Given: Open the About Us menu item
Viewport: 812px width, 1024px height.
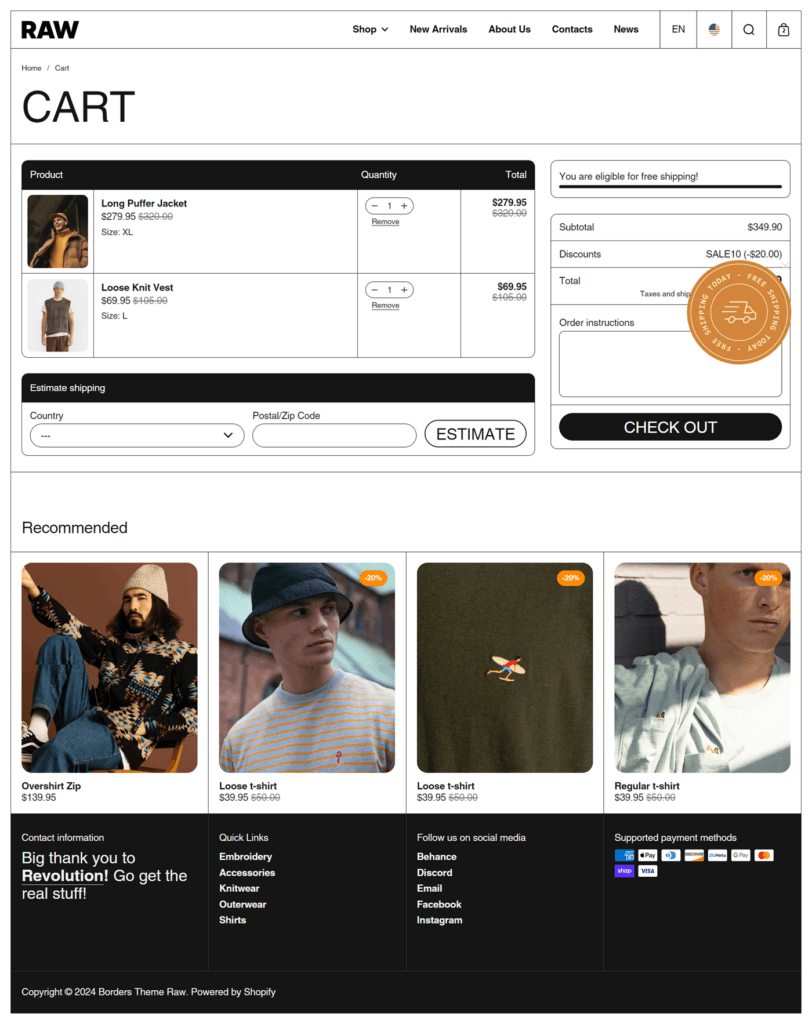Looking at the screenshot, I should [510, 29].
